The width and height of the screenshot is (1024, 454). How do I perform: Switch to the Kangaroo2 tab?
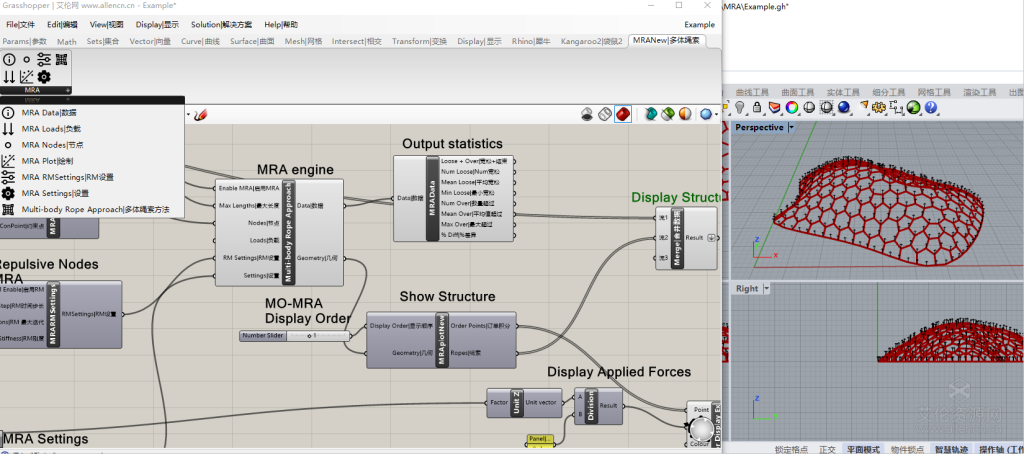[x=592, y=41]
